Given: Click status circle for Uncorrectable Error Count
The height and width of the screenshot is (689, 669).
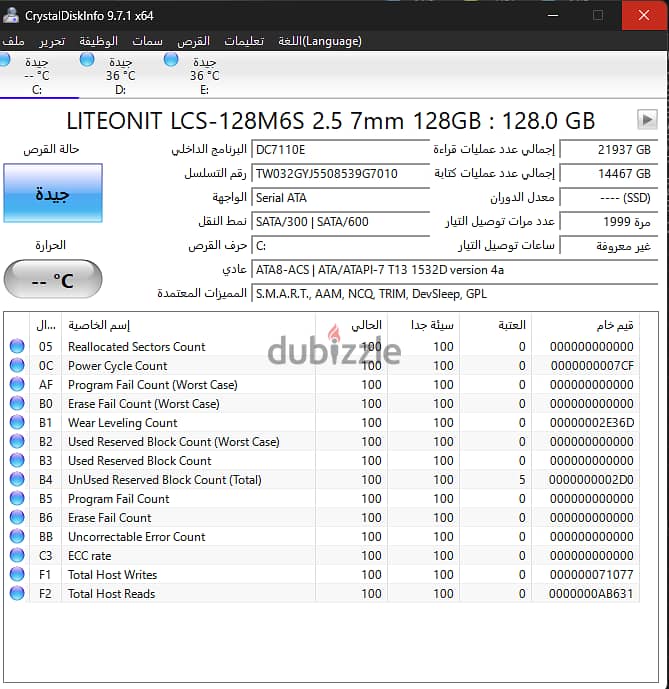Looking at the screenshot, I should (x=17, y=536).
